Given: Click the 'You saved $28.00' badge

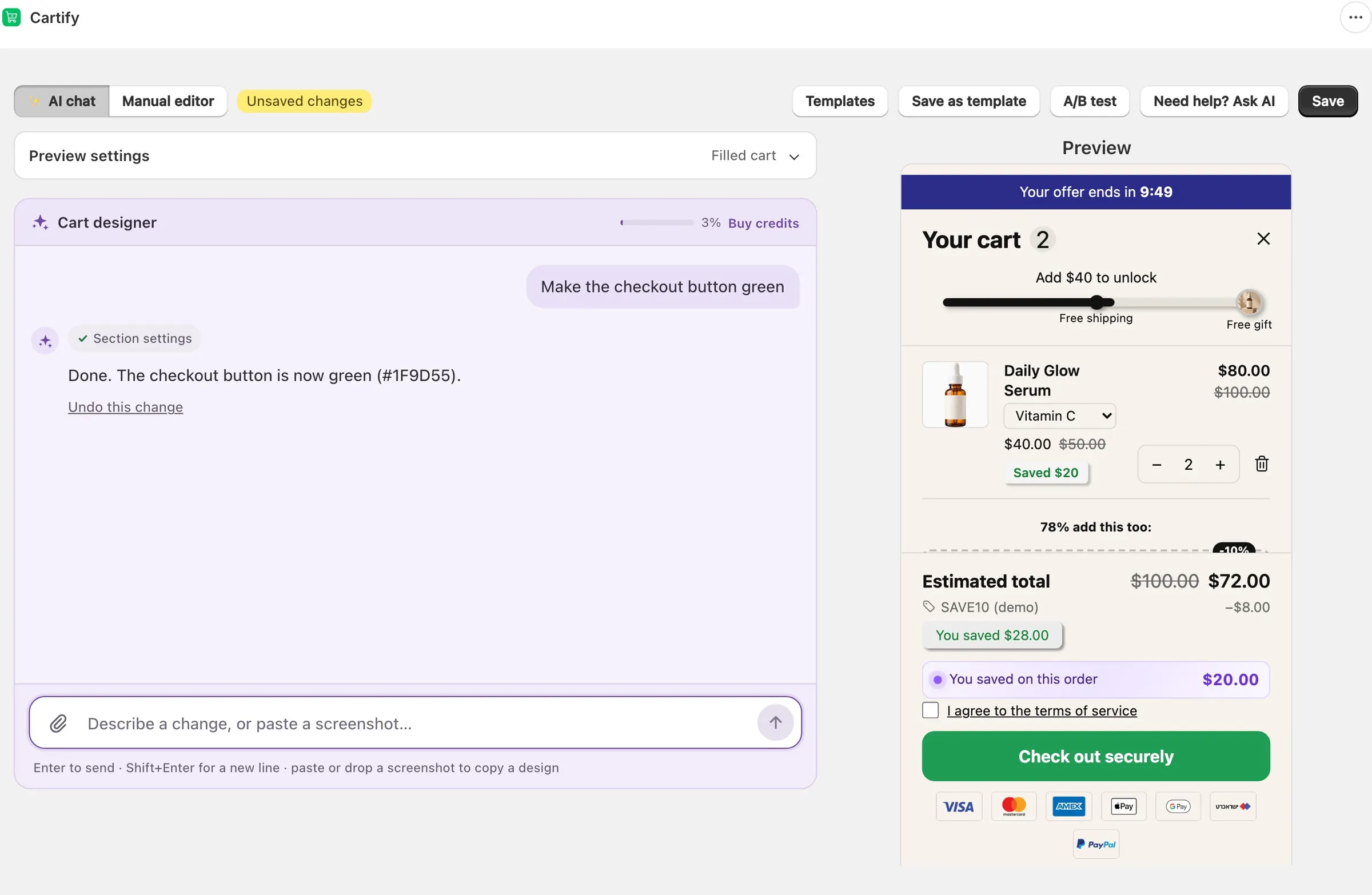Looking at the screenshot, I should pyautogui.click(x=991, y=635).
